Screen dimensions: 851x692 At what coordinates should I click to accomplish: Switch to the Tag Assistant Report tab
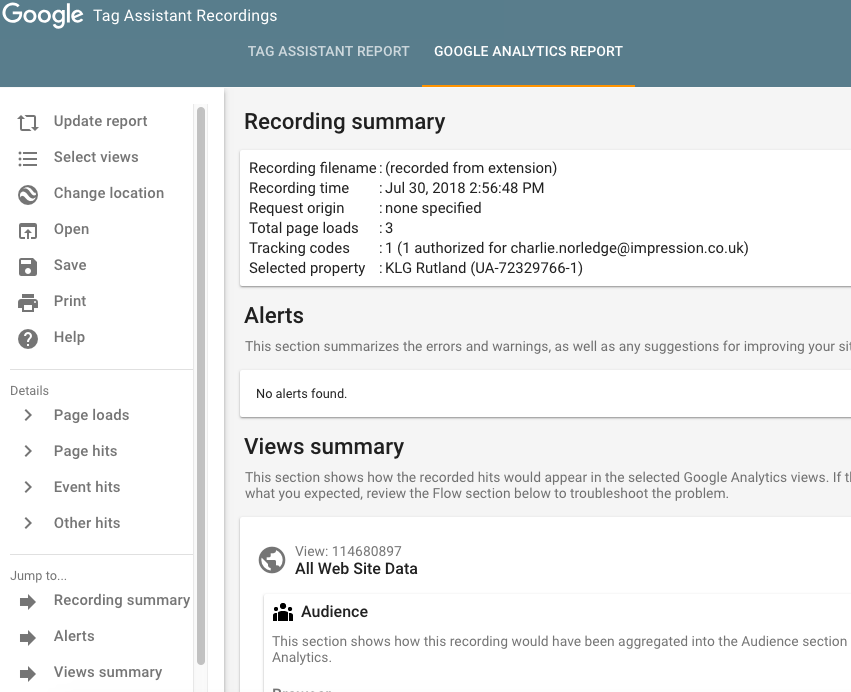328,51
